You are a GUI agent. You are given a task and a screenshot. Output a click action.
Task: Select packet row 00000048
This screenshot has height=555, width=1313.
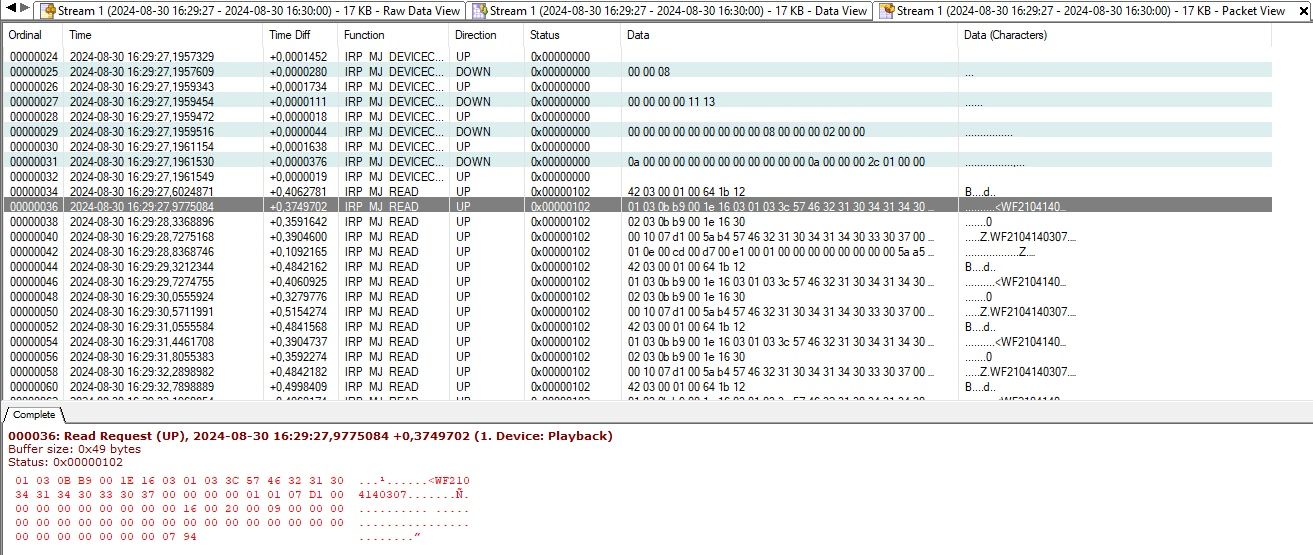(x=638, y=297)
